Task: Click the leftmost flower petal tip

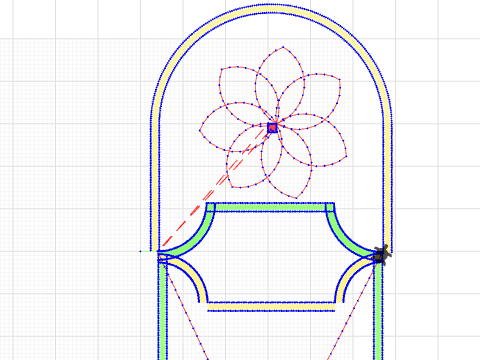Action: coord(200,131)
